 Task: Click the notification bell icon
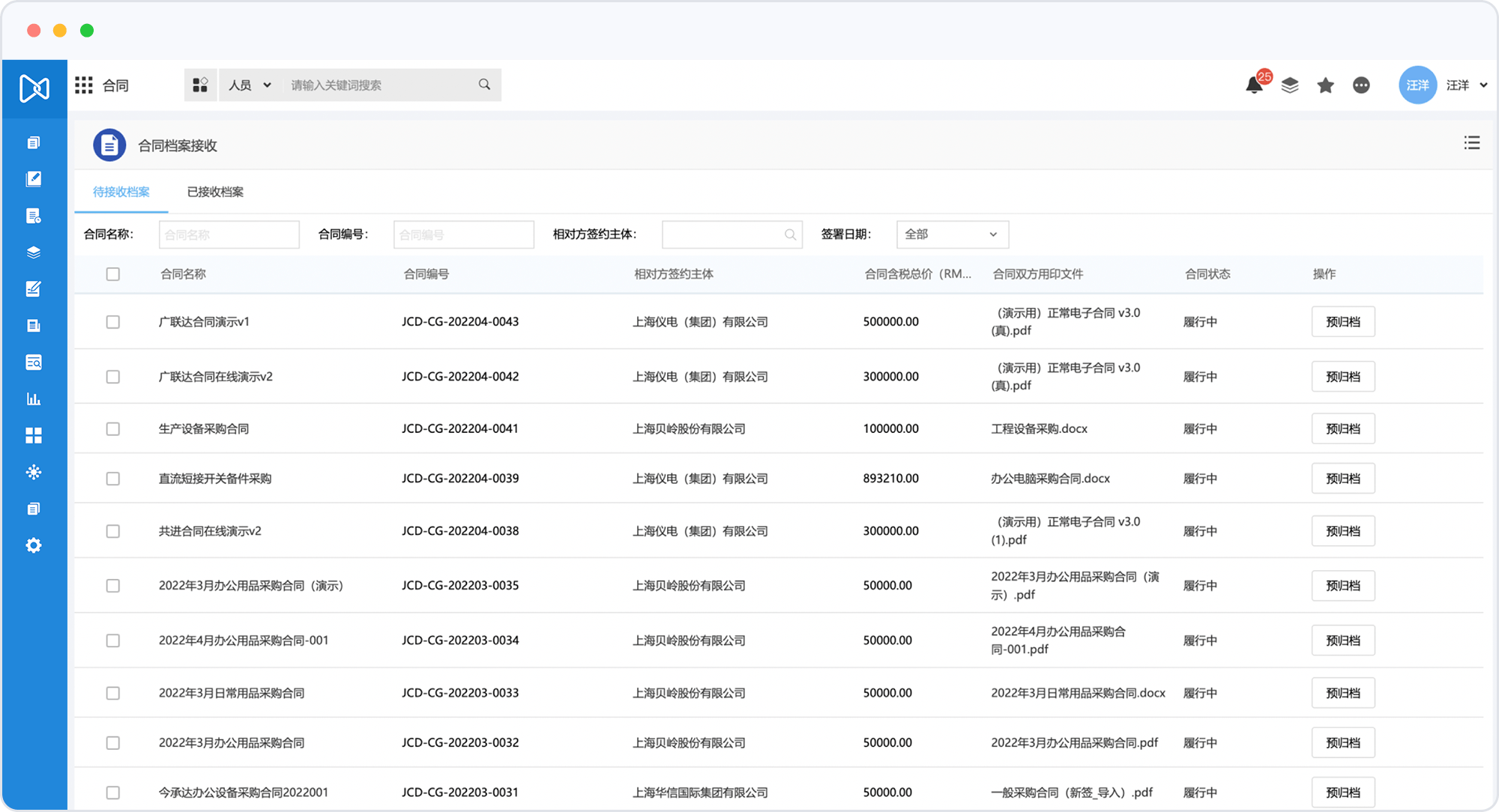(1254, 85)
